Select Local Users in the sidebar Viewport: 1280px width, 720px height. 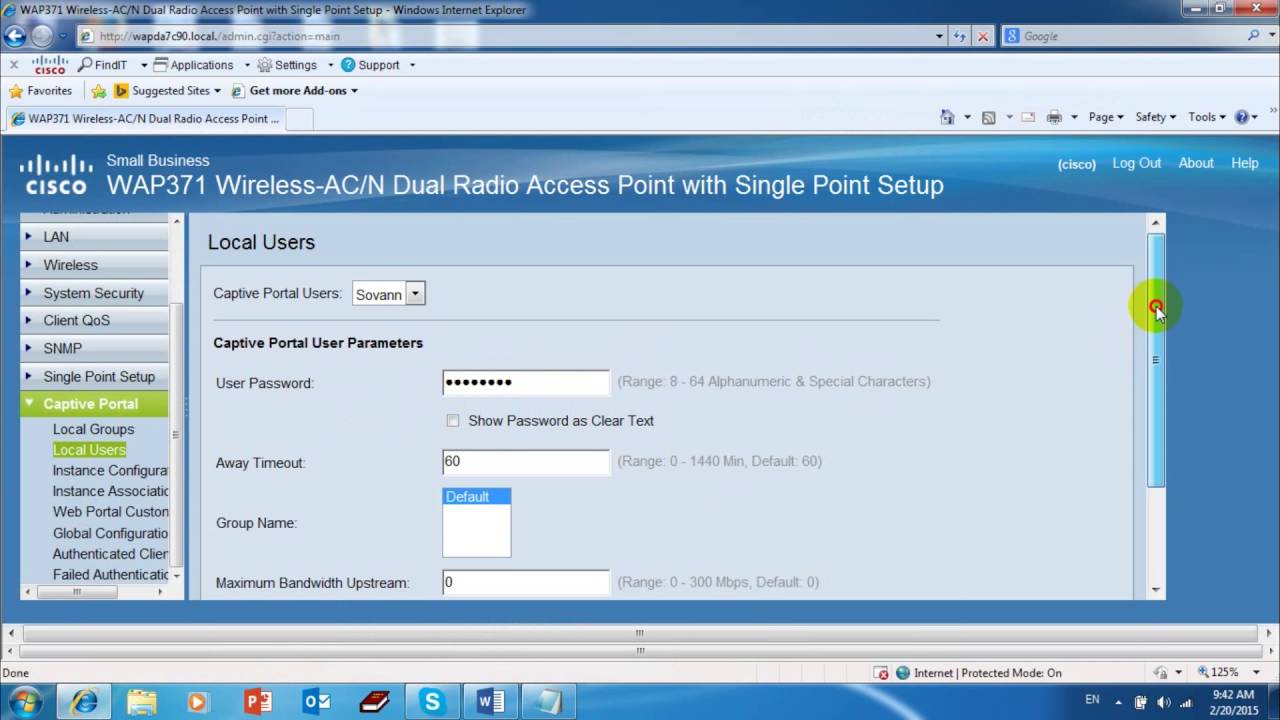pos(89,450)
